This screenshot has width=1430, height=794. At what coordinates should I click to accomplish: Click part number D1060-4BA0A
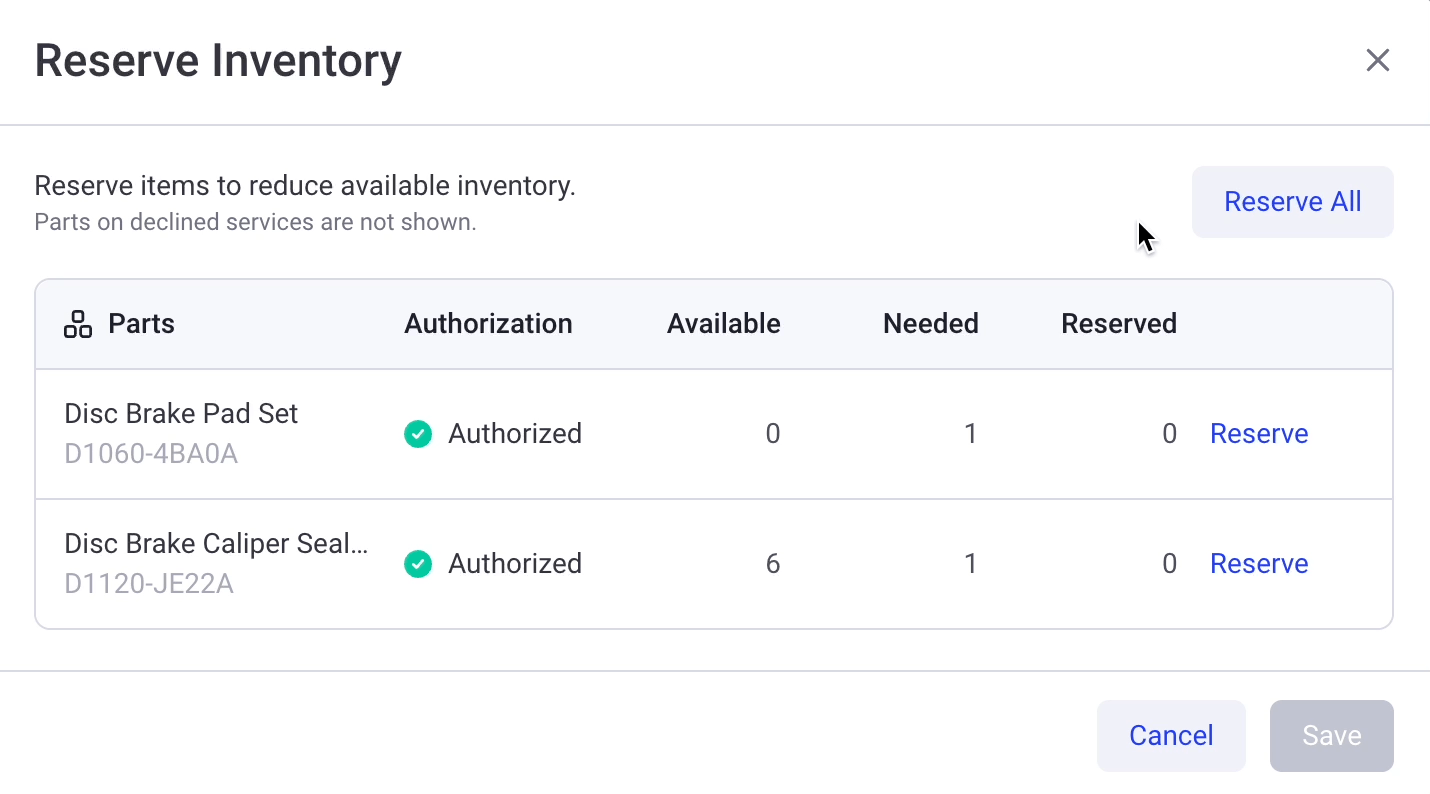tap(150, 453)
